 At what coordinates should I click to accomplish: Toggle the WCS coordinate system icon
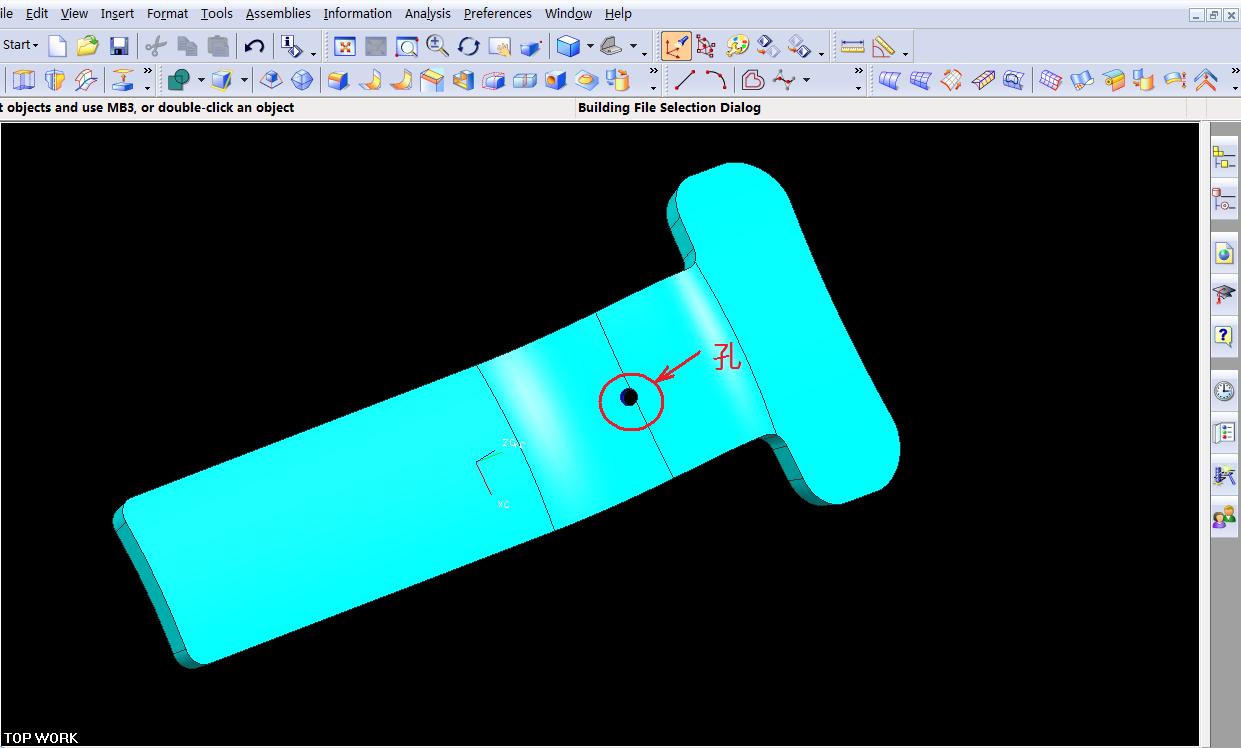coord(676,46)
